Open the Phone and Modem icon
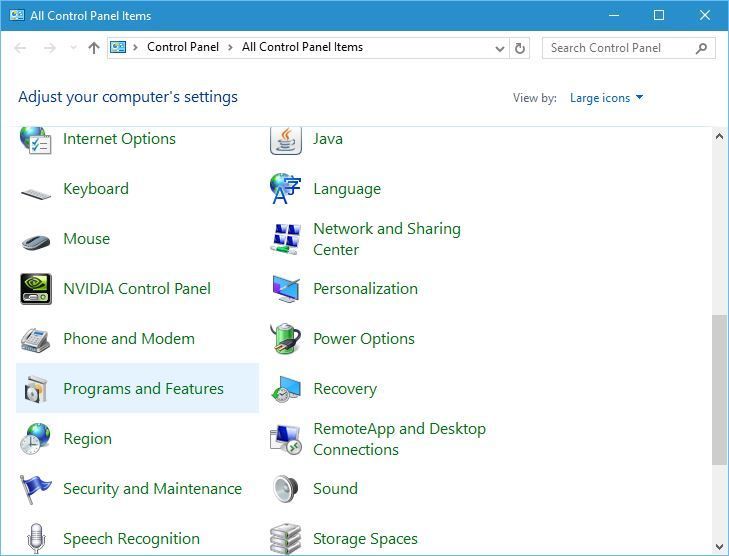 (x=35, y=340)
